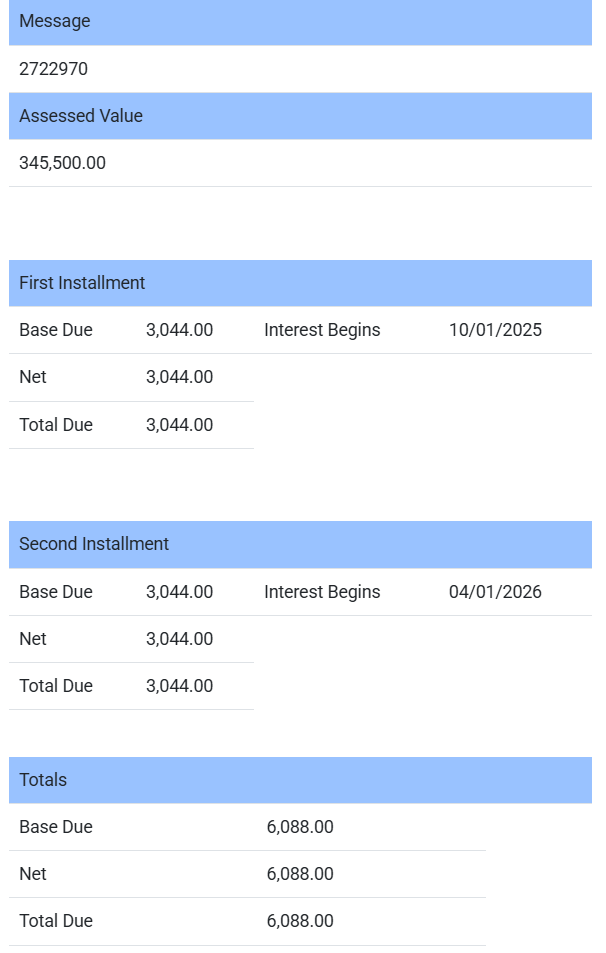Click Second Installment Net amount
The image size is (606, 953).
click(179, 639)
